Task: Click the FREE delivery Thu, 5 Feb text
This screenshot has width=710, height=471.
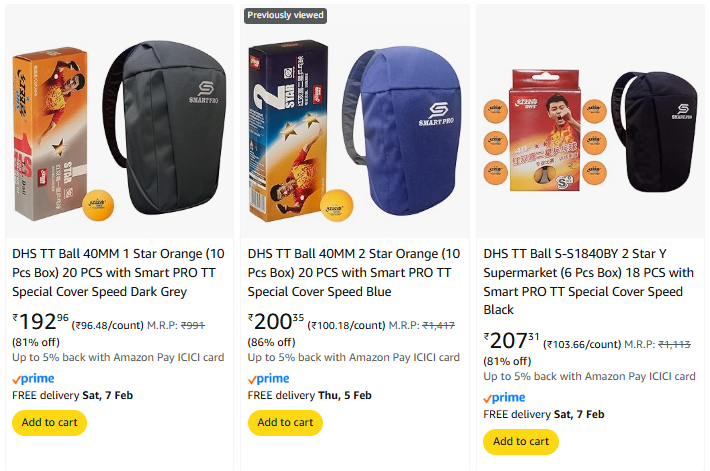Action: pos(309,395)
